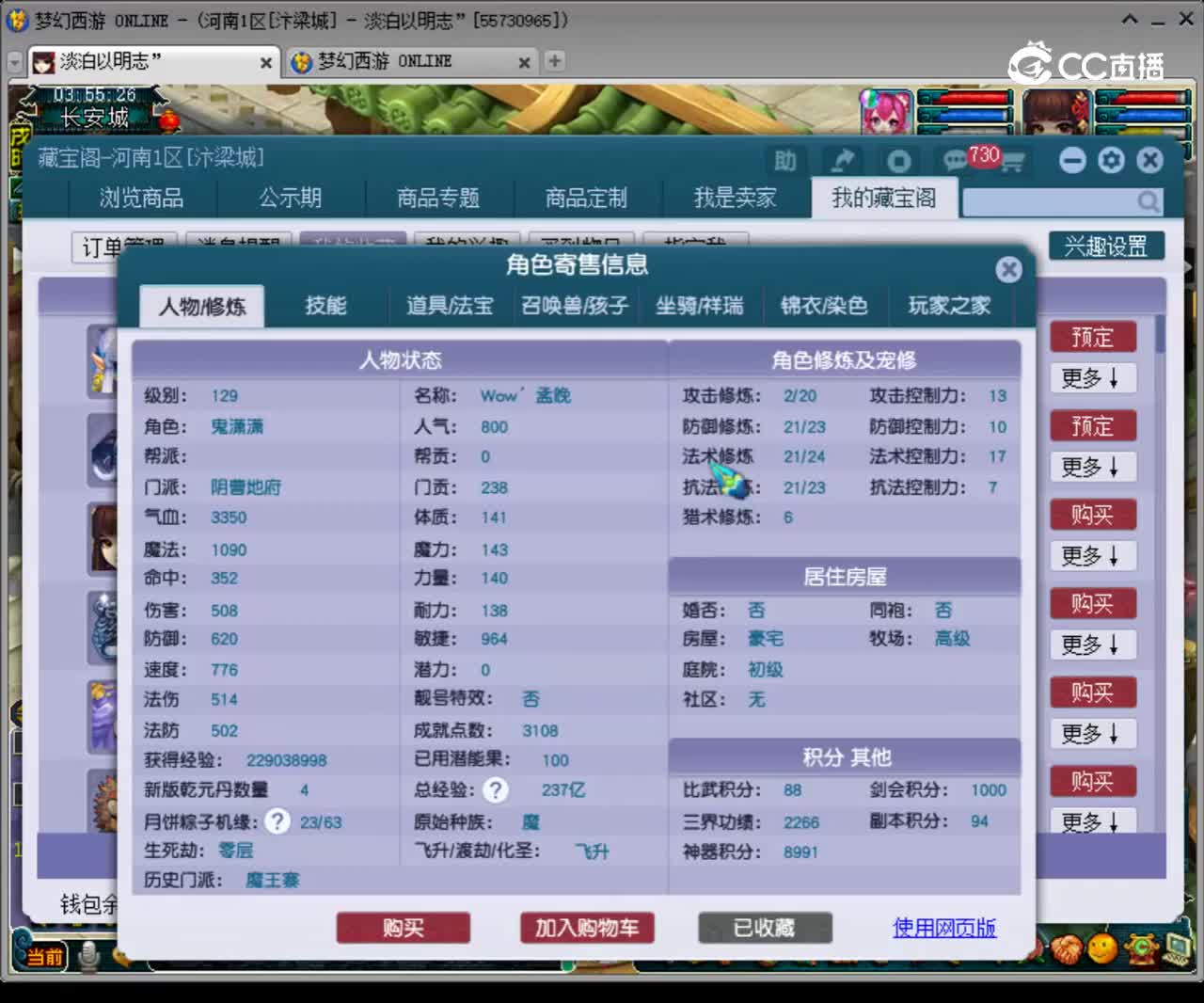The width and height of the screenshot is (1204, 1003).
Task: Select the 人物/修炼 tab in dialog
Action: pyautogui.click(x=202, y=307)
